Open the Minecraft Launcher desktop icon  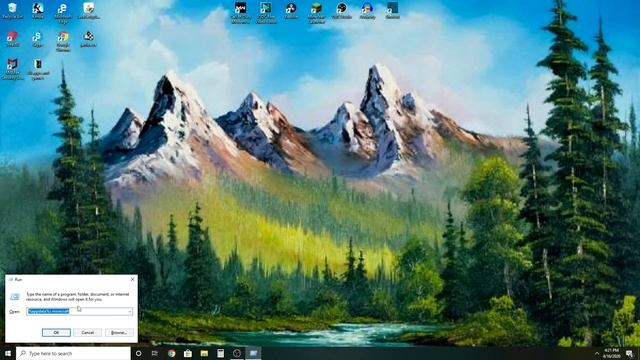click(x=316, y=13)
